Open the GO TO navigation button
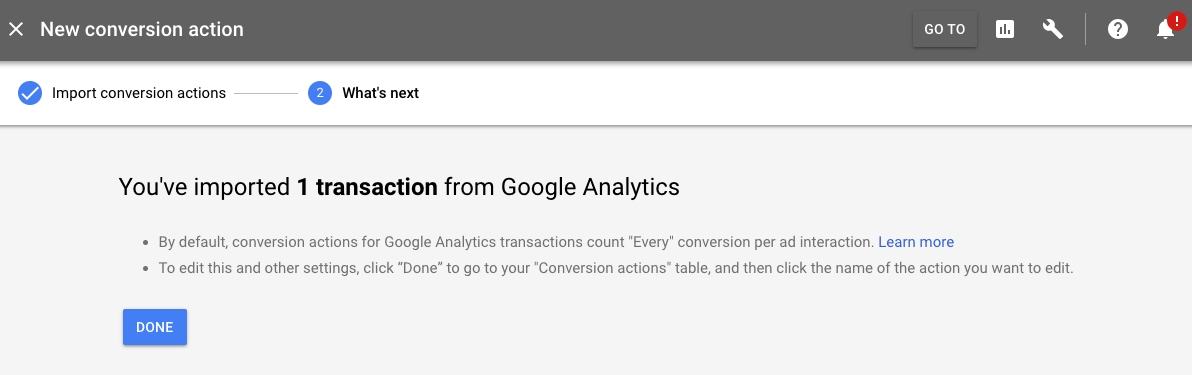The width and height of the screenshot is (1192, 375). [x=945, y=30]
